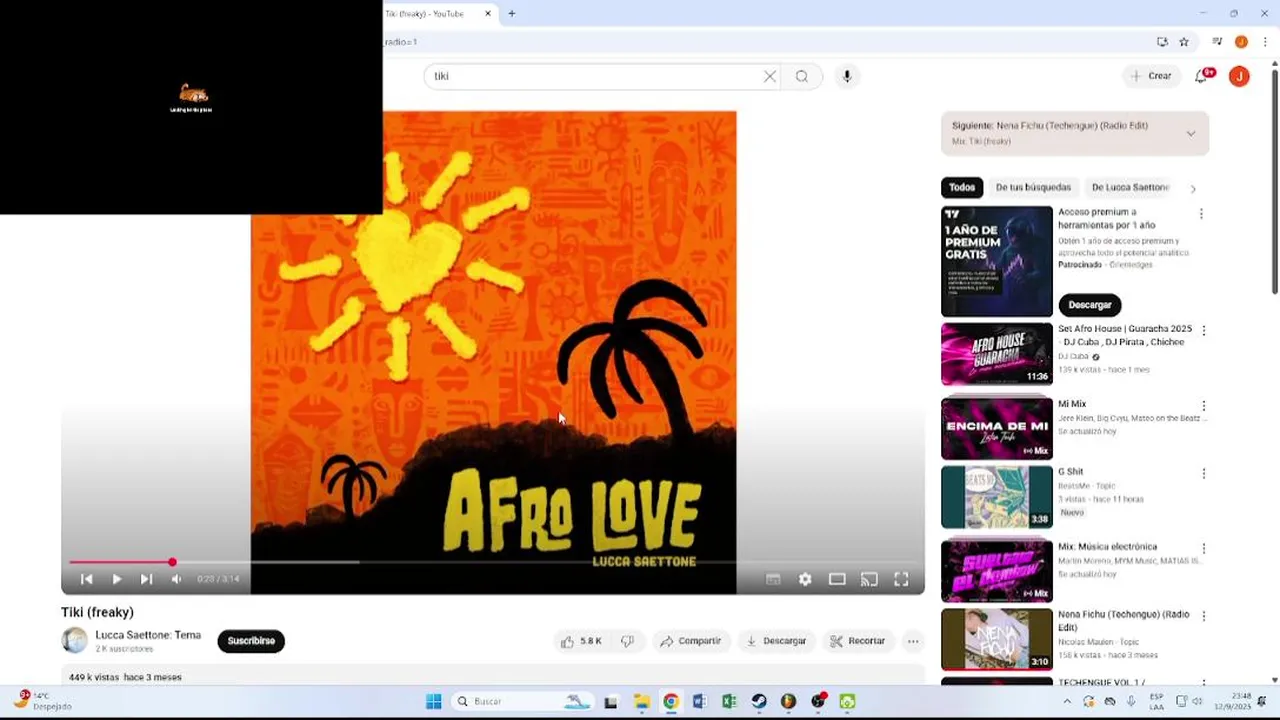
Task: Open options for Set Afro House video
Action: coord(1204,330)
